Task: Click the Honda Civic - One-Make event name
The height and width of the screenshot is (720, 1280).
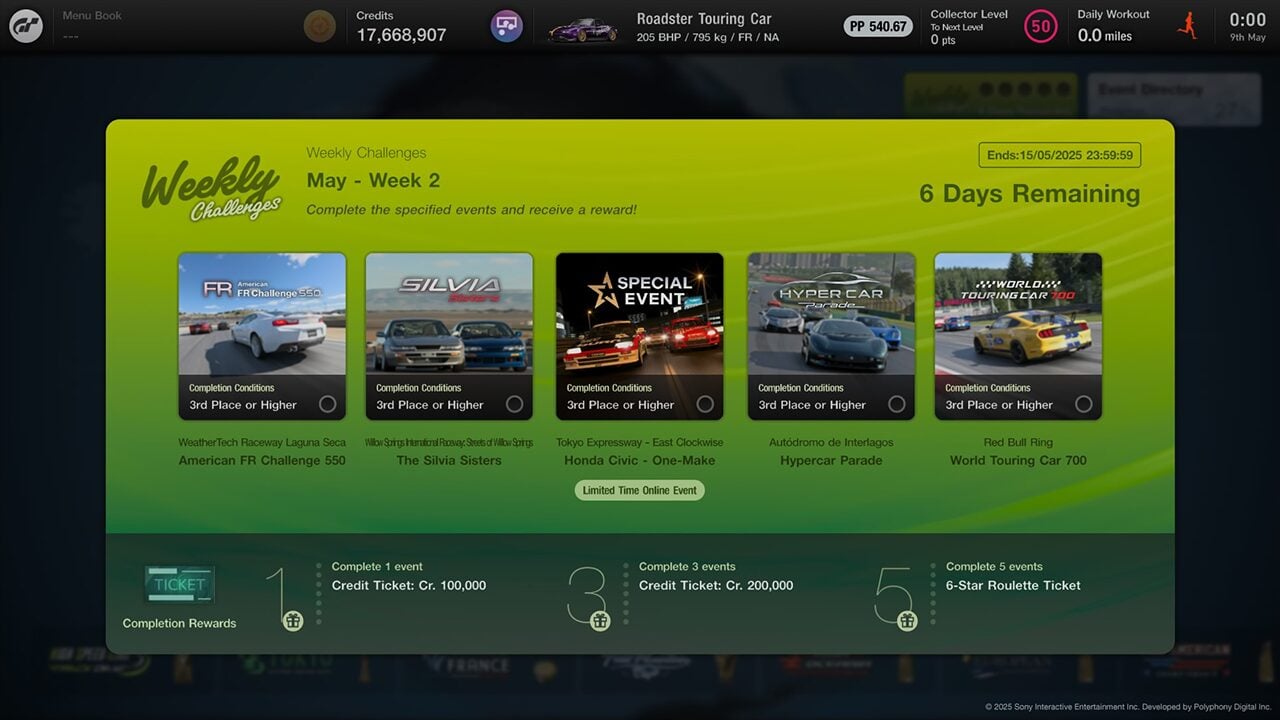Action: point(640,460)
